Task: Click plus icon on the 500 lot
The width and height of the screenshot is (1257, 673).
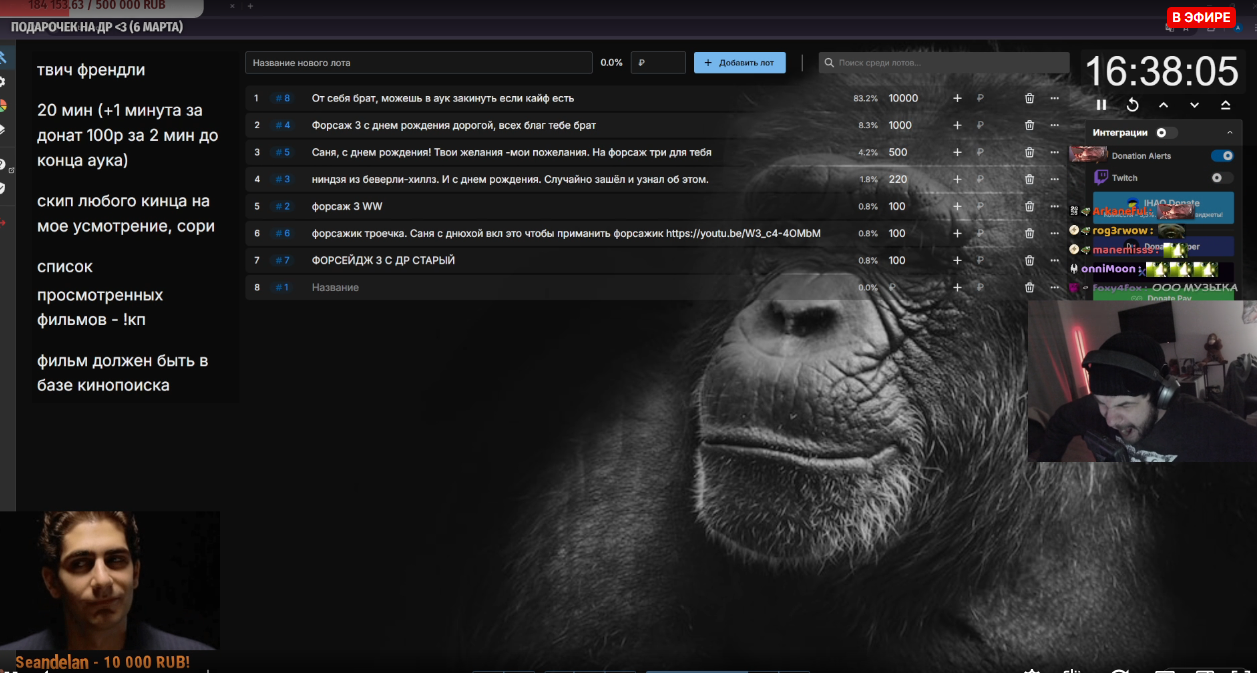Action: [x=957, y=152]
